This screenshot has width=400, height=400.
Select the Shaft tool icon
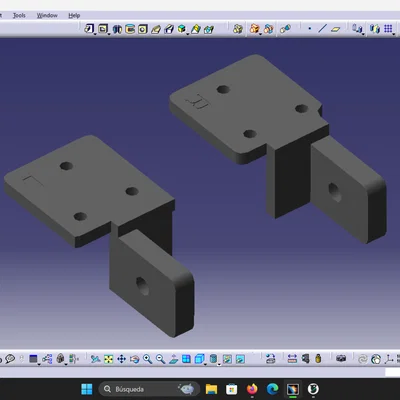[x=117, y=29]
